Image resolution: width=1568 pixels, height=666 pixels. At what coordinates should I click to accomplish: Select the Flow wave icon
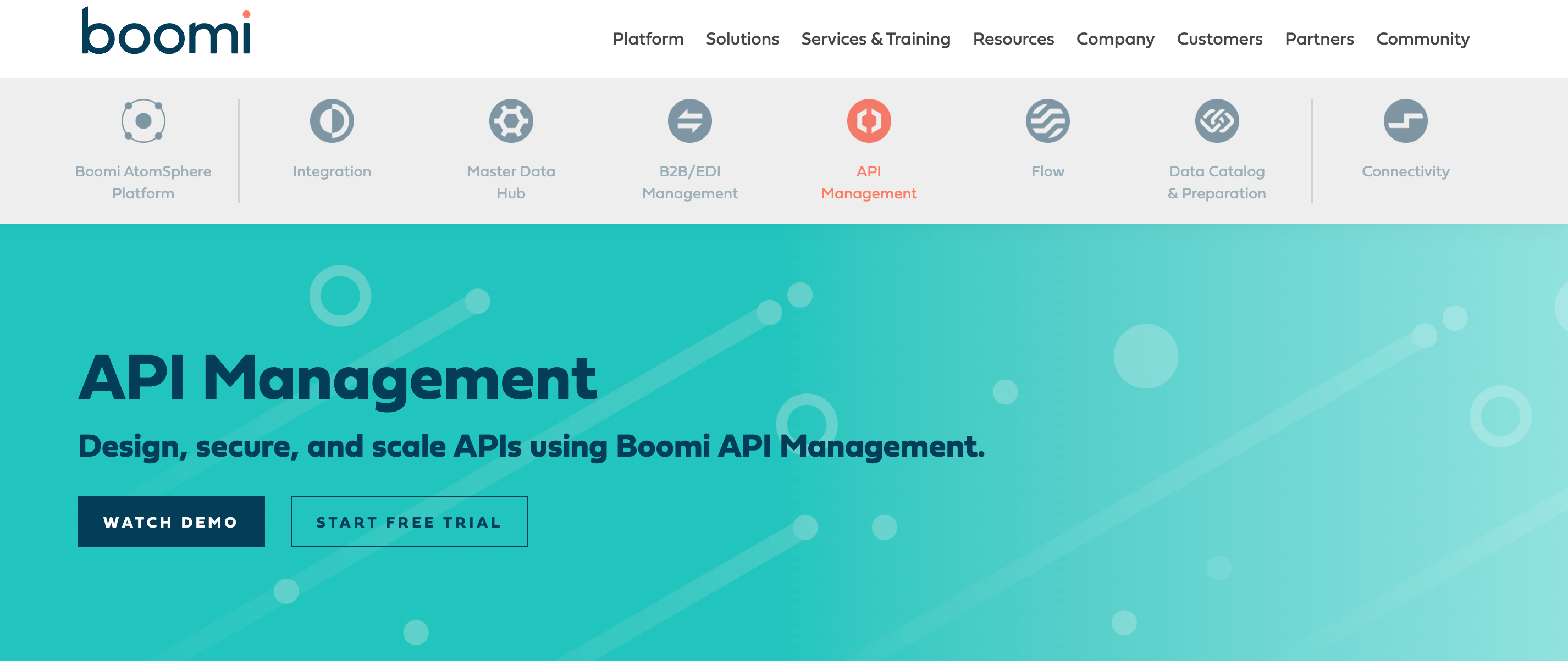[x=1047, y=120]
